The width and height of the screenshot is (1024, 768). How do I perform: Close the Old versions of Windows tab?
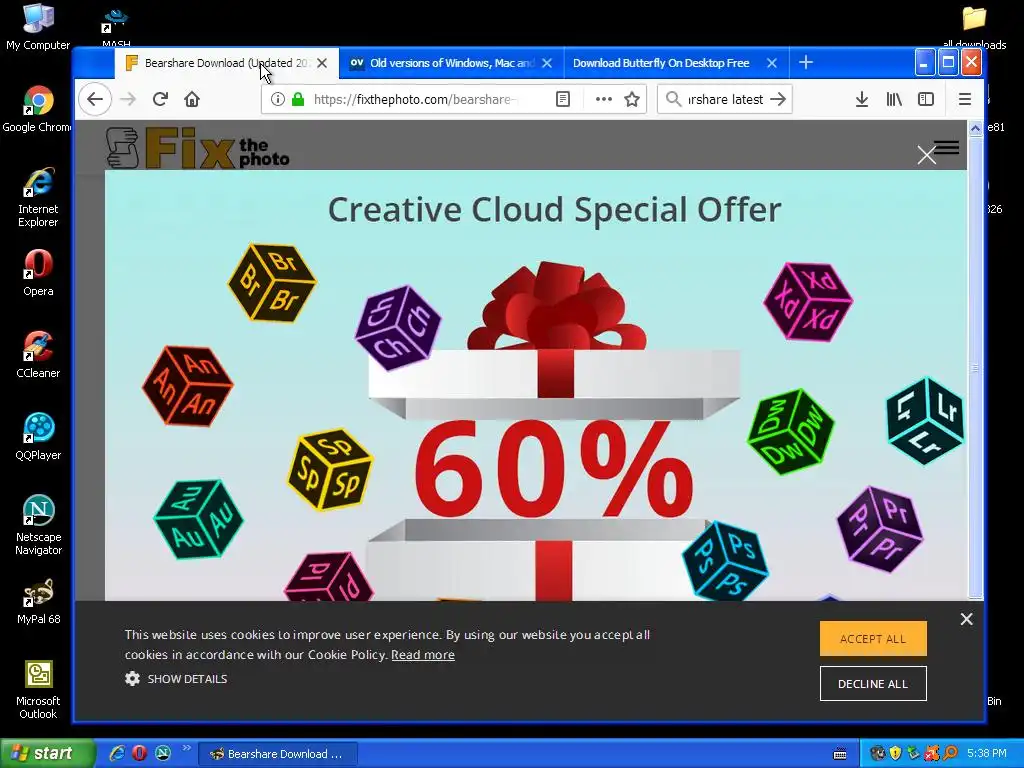[547, 63]
